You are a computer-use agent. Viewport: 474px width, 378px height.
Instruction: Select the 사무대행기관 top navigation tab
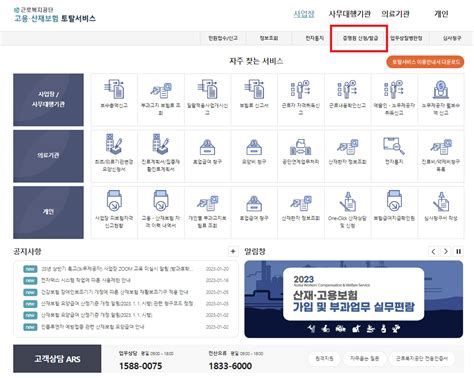pyautogui.click(x=349, y=14)
